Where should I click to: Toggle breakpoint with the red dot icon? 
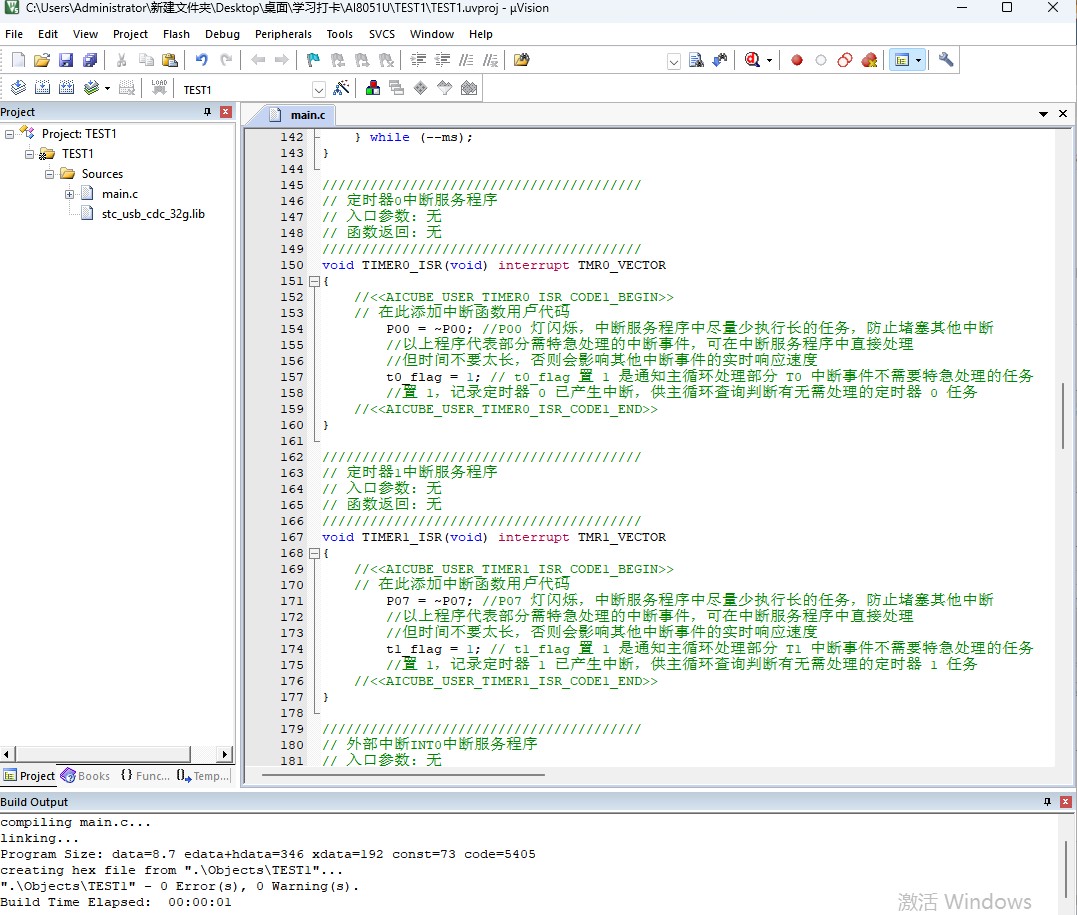pyautogui.click(x=797, y=60)
